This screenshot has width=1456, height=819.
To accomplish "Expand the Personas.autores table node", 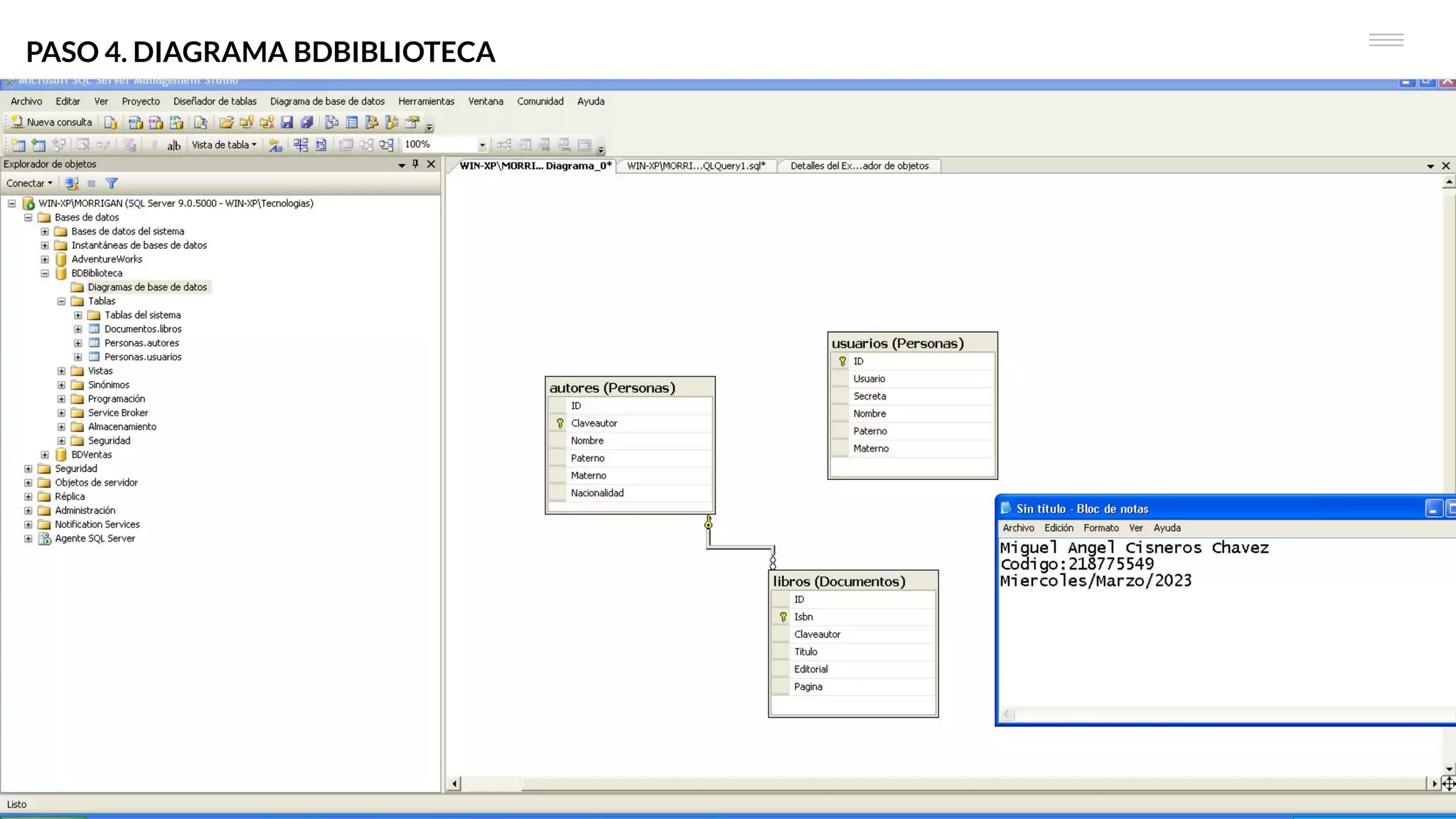I will click(x=78, y=343).
